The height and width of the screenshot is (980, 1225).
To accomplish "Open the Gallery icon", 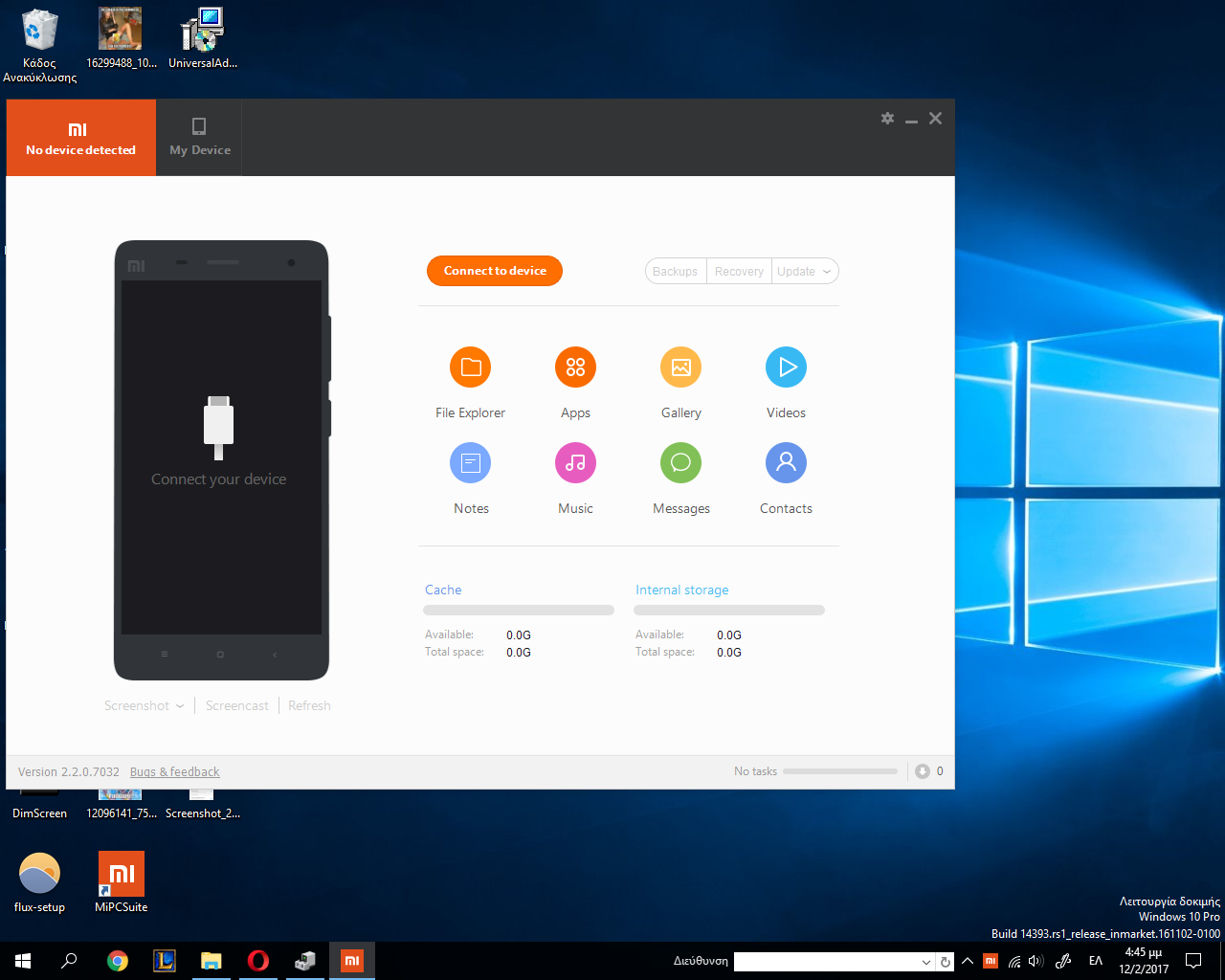I will pyautogui.click(x=680, y=367).
